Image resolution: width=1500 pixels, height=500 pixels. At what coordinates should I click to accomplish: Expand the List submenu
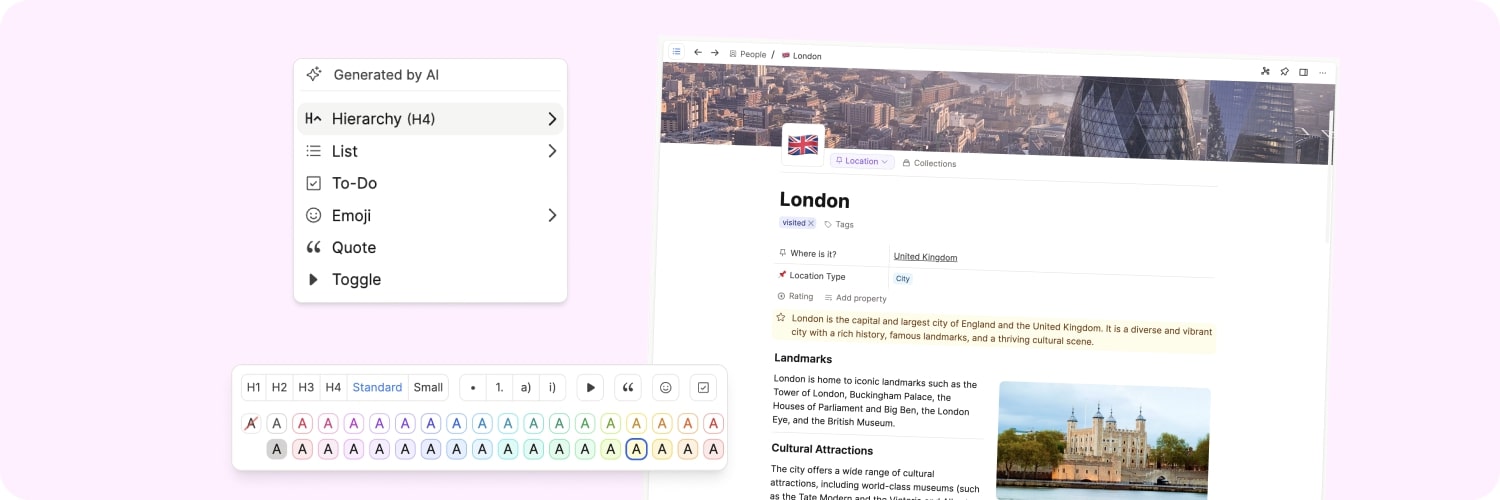coord(551,151)
